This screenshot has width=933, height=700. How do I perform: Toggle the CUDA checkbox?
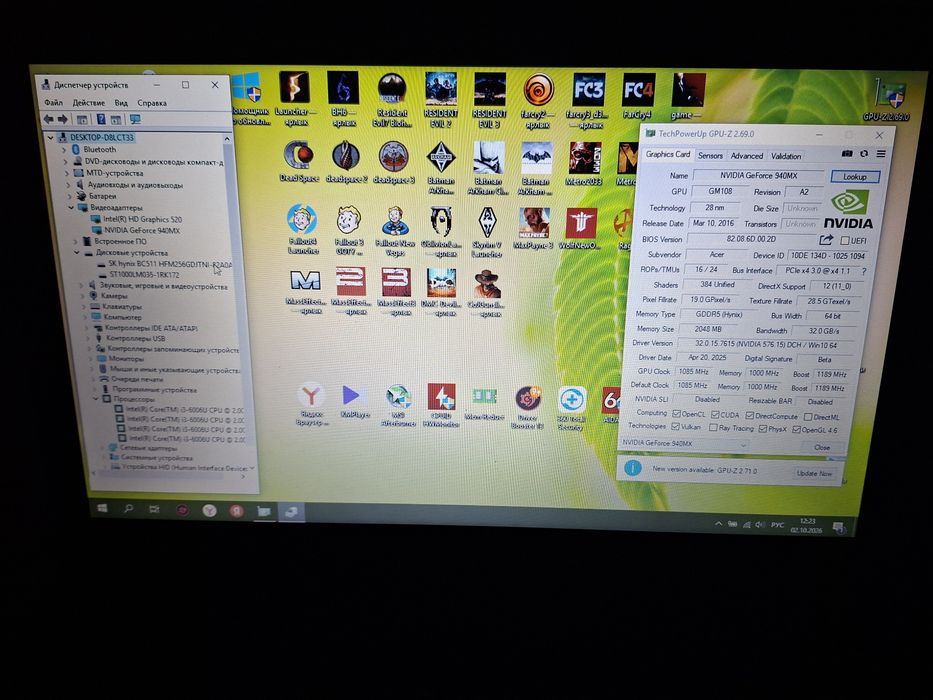715,414
